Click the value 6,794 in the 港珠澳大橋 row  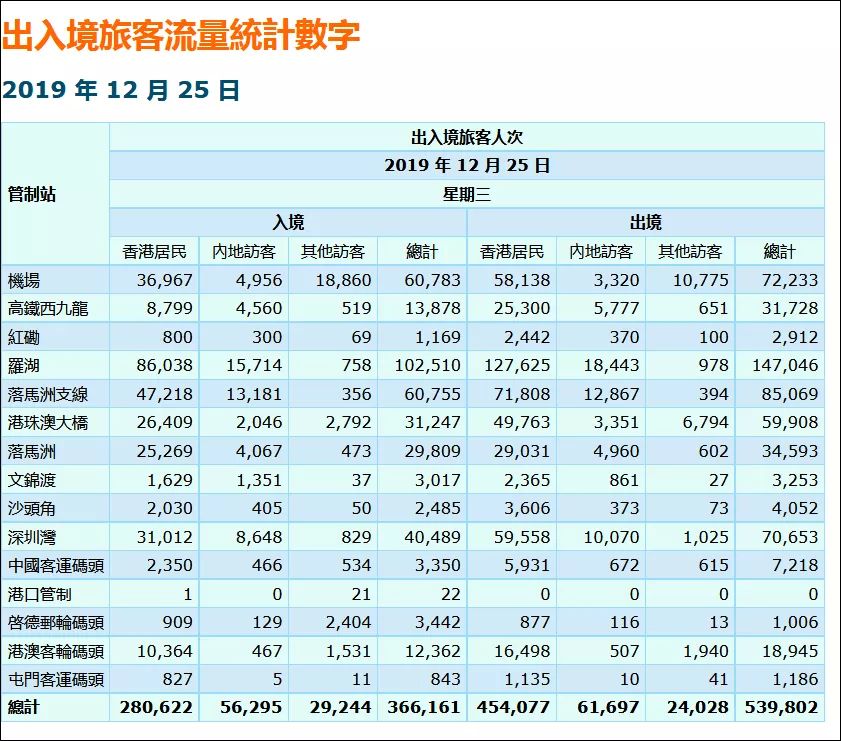click(705, 423)
